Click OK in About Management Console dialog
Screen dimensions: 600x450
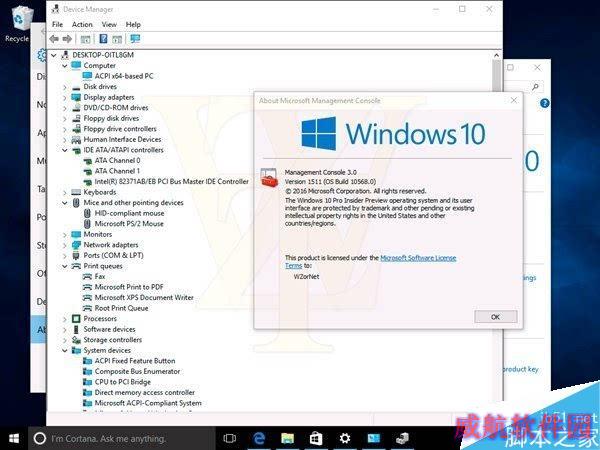(496, 317)
